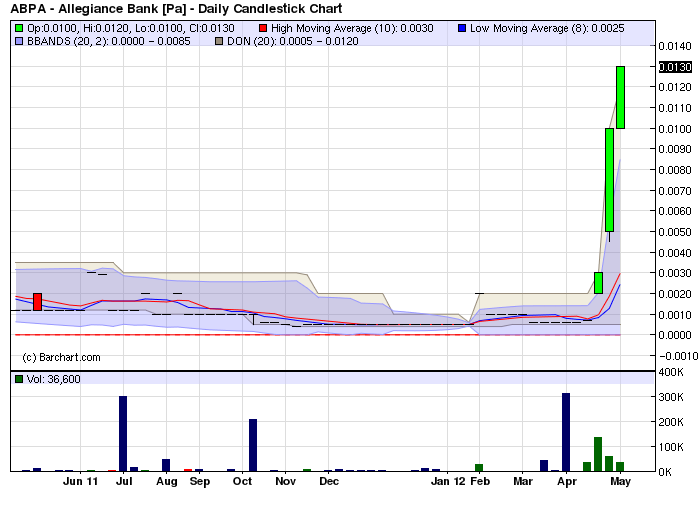Click the red High Moving Average swatch
The height and width of the screenshot is (512, 700).
pyautogui.click(x=263, y=28)
